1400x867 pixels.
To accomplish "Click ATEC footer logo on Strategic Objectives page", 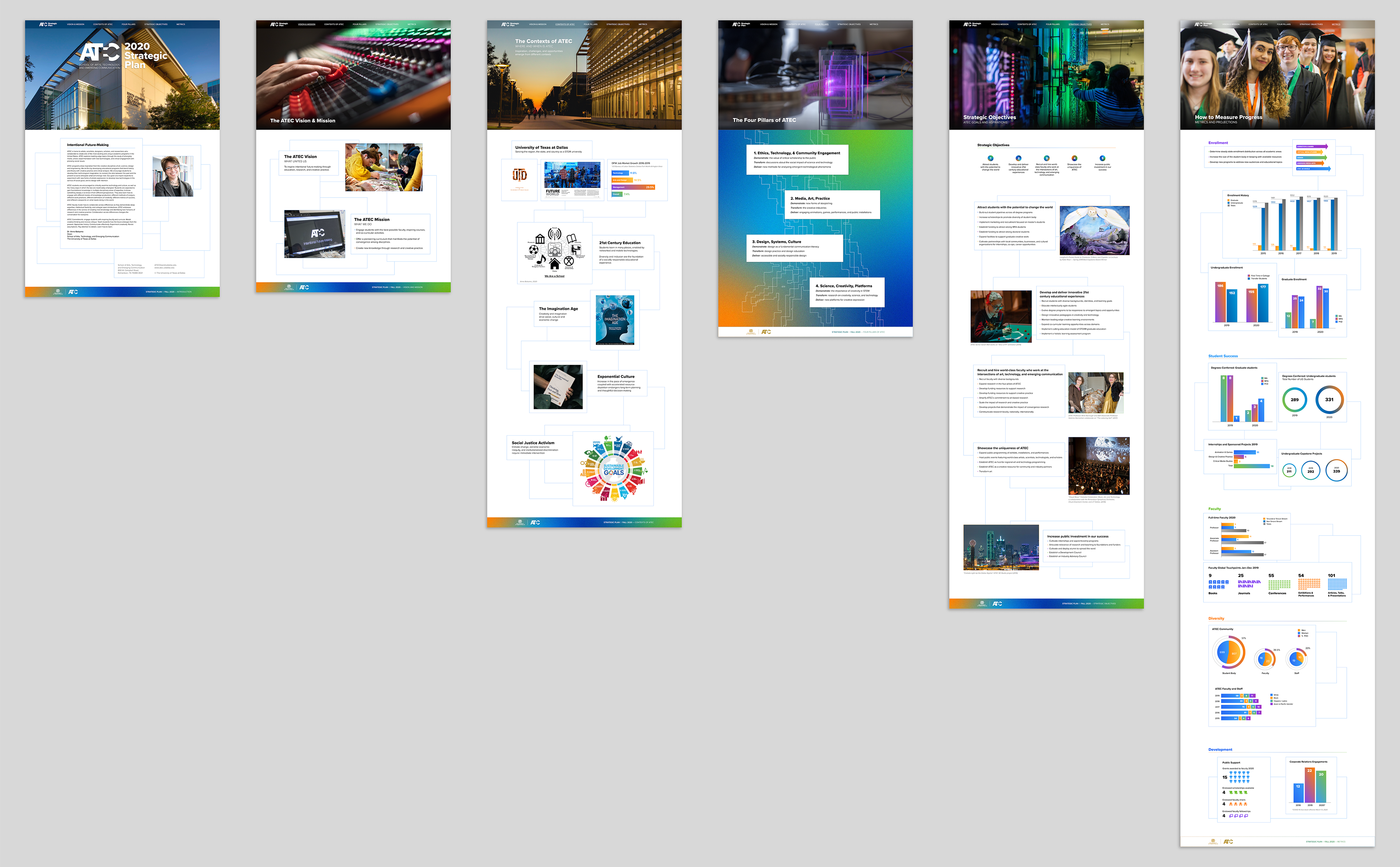I will [x=997, y=603].
